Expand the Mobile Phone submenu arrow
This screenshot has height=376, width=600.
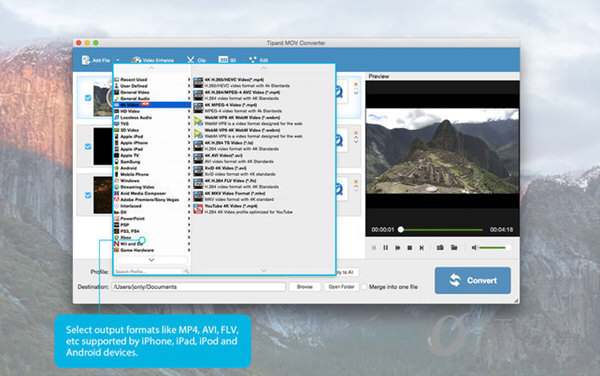(189, 174)
